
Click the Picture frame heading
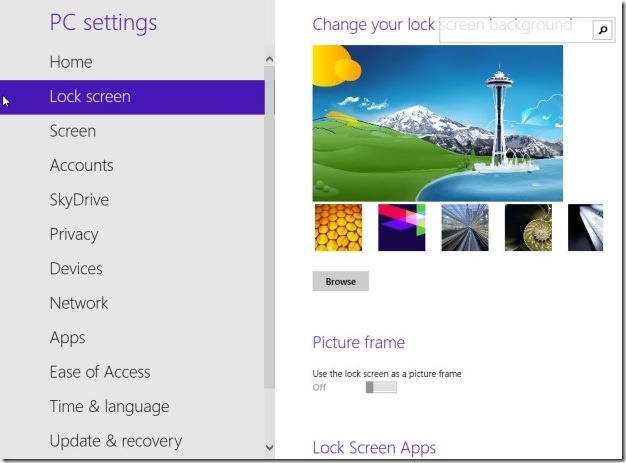click(359, 342)
